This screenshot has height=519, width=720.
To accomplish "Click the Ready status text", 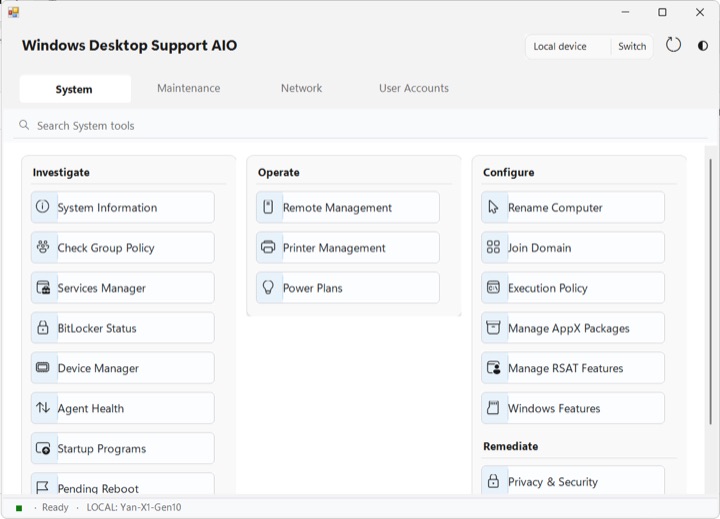I will click(x=55, y=508).
